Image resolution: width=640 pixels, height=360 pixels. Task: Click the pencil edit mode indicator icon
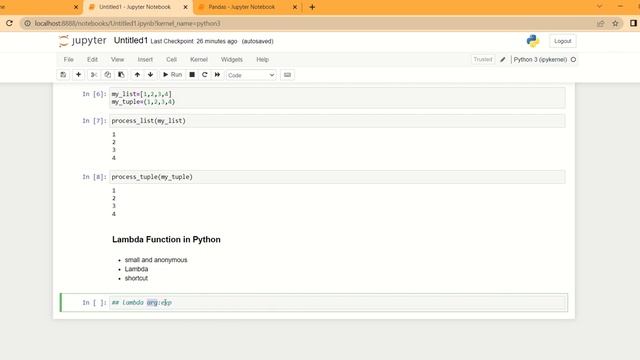click(503, 60)
